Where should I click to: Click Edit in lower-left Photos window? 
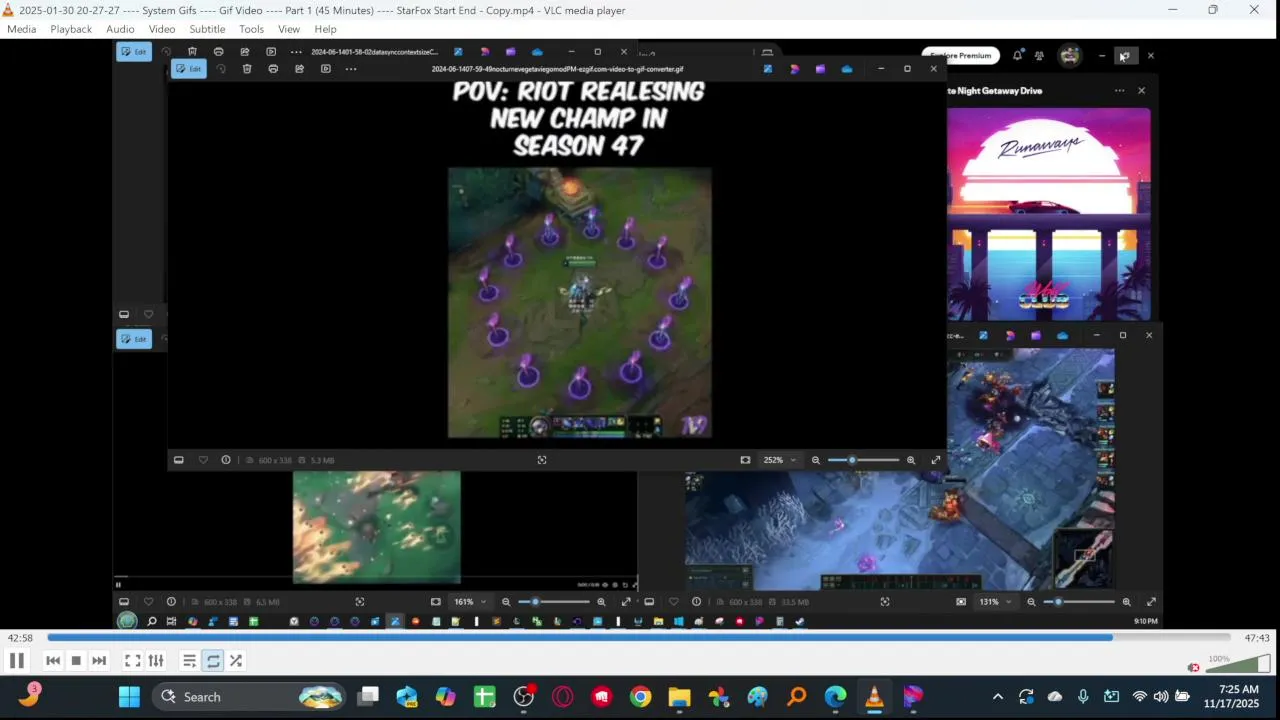tap(134, 339)
